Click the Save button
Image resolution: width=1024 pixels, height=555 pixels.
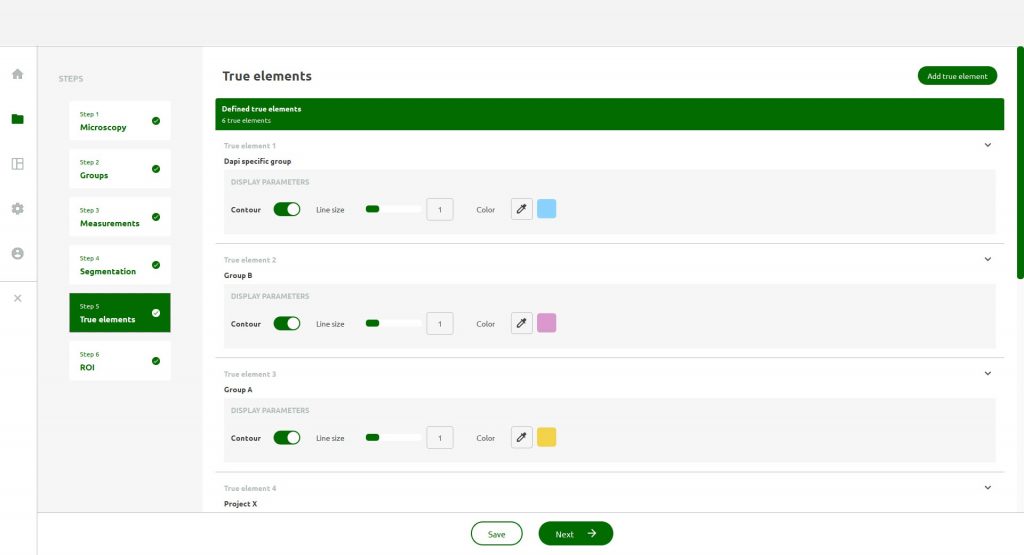tap(496, 534)
